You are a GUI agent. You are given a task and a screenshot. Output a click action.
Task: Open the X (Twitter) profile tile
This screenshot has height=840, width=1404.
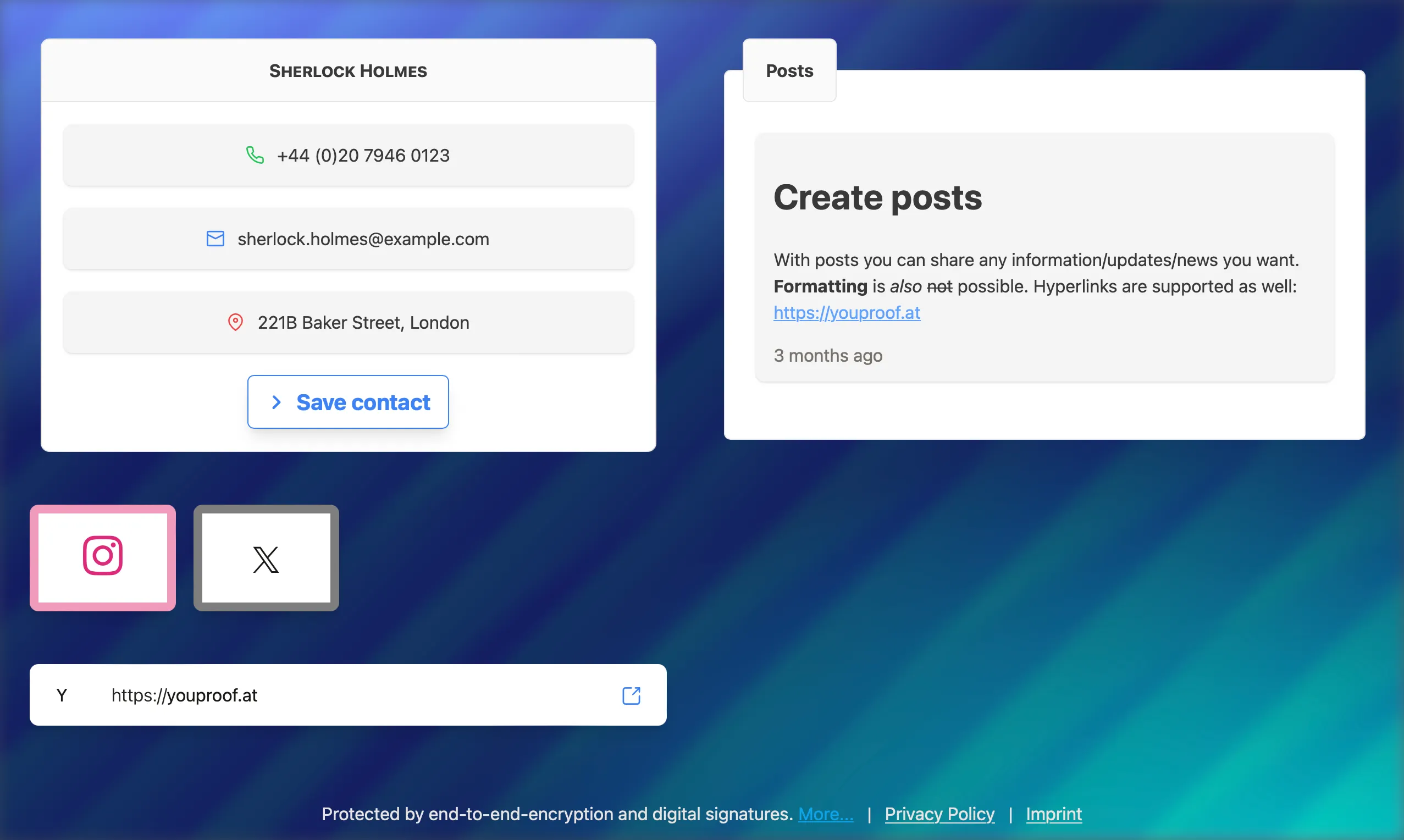266,557
